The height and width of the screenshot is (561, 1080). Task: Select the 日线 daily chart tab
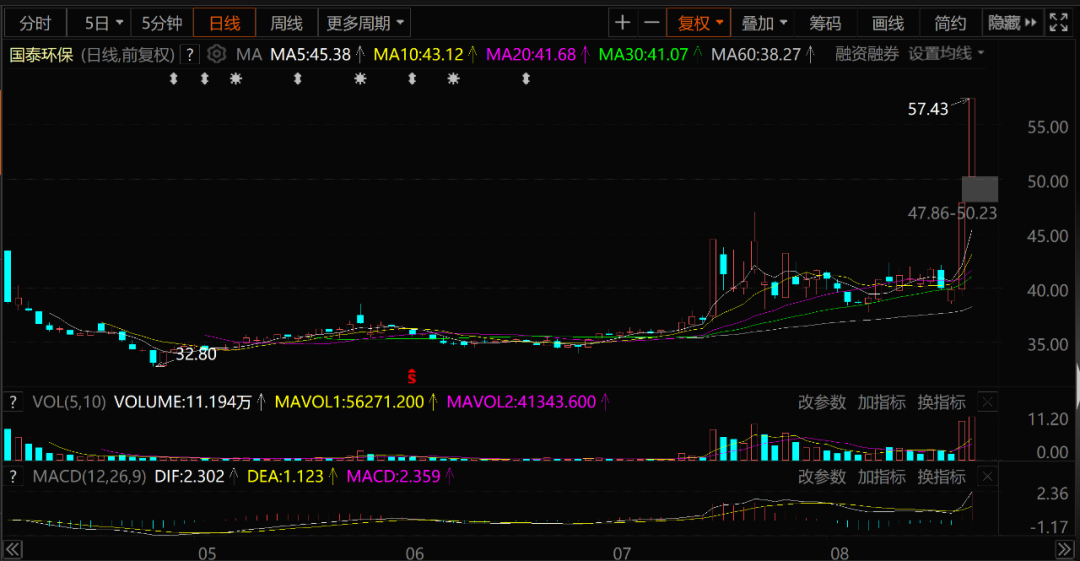[225, 23]
